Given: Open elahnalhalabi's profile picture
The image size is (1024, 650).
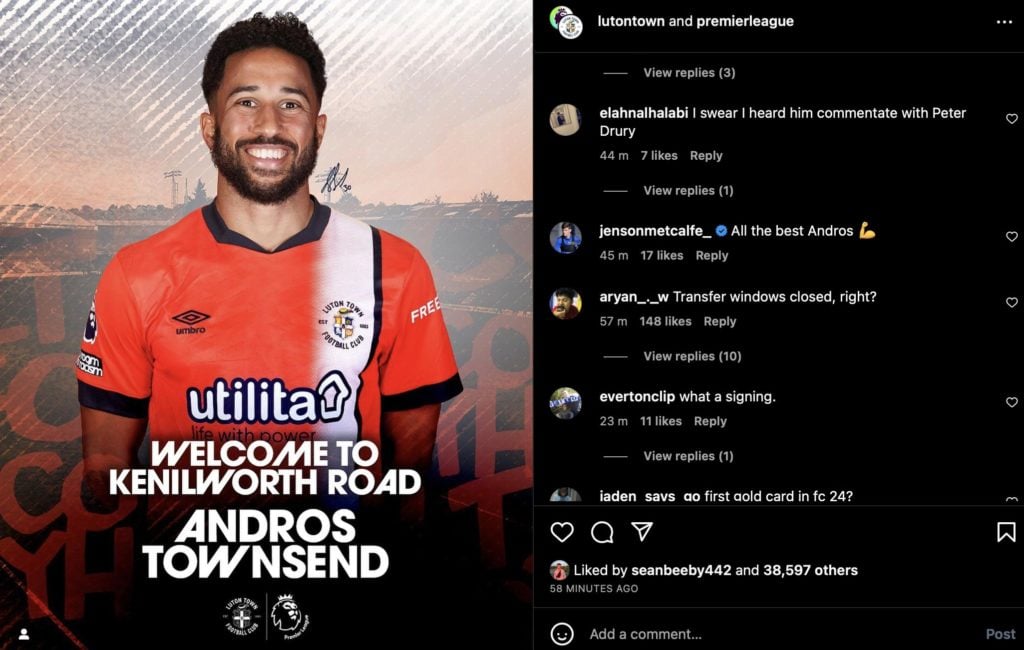Looking at the screenshot, I should click(566, 120).
